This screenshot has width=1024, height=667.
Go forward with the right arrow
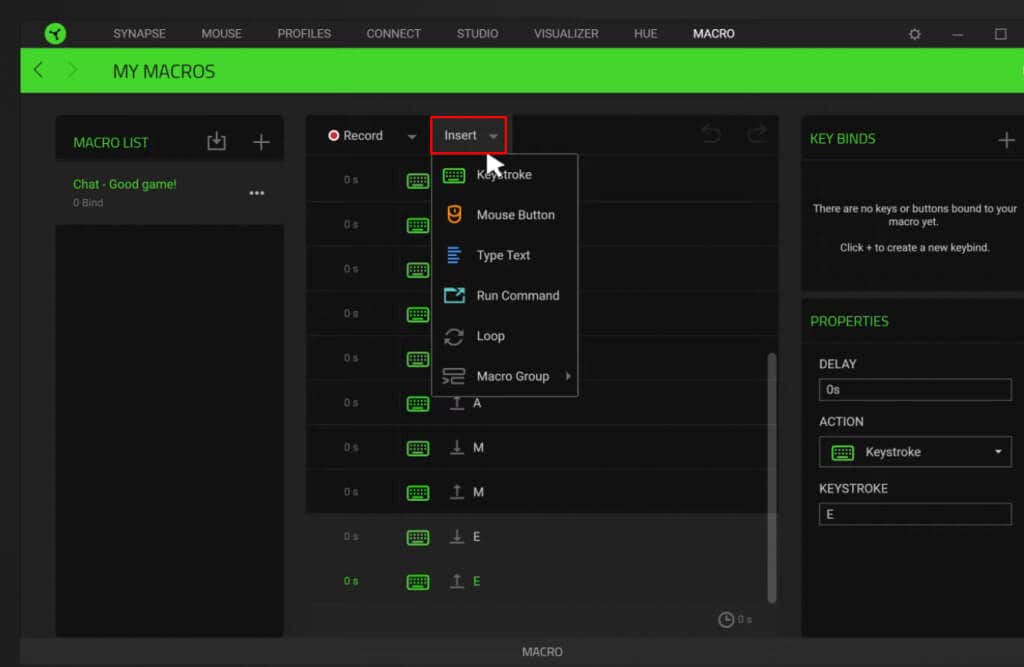coord(72,70)
